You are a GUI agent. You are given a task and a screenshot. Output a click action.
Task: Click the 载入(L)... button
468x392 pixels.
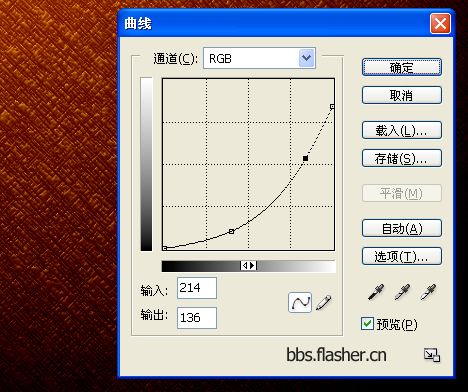[x=402, y=130]
